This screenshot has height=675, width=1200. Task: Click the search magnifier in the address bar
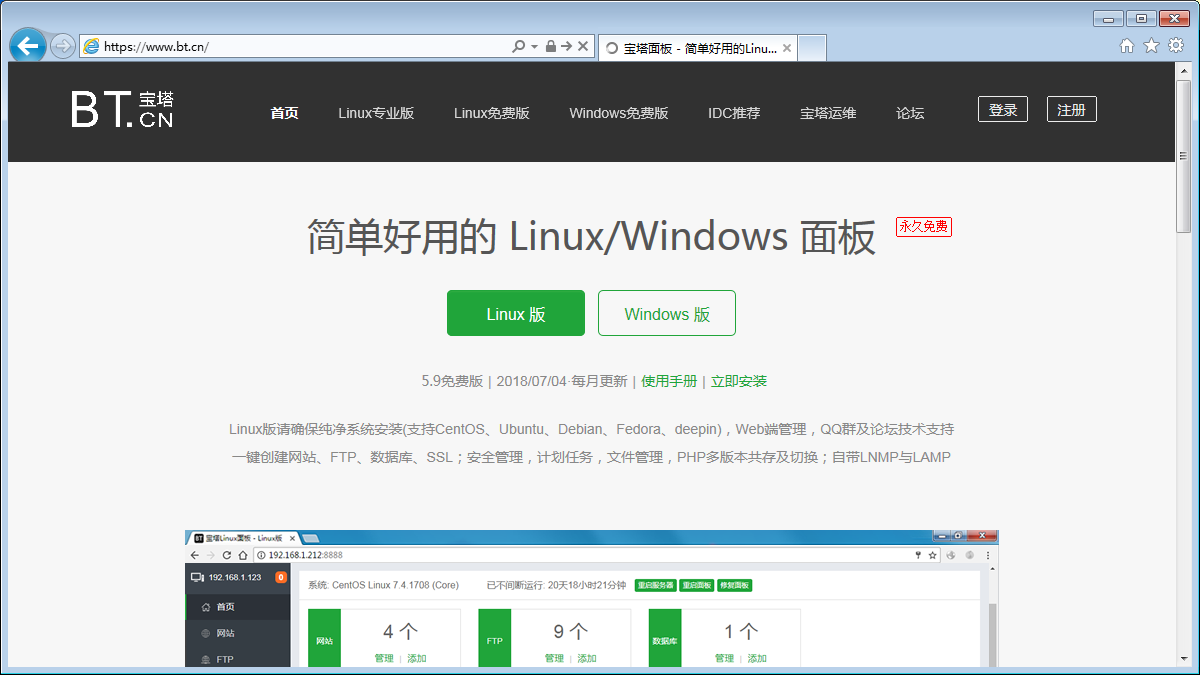tap(519, 46)
